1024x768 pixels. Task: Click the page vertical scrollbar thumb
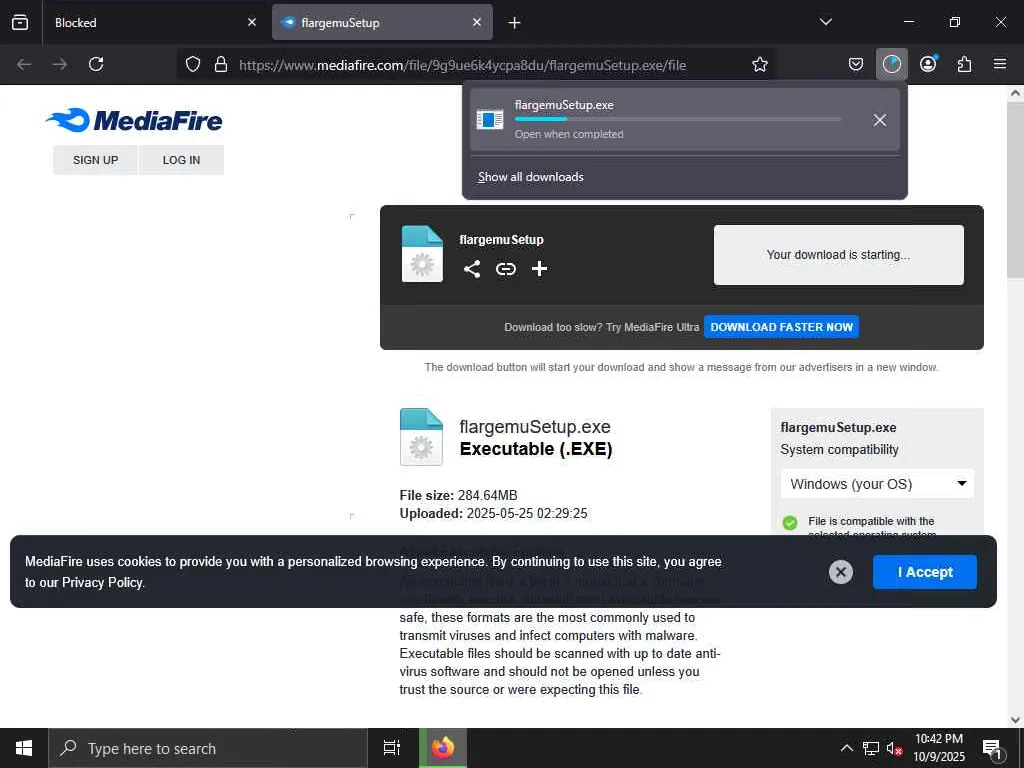pyautogui.click(x=1015, y=191)
